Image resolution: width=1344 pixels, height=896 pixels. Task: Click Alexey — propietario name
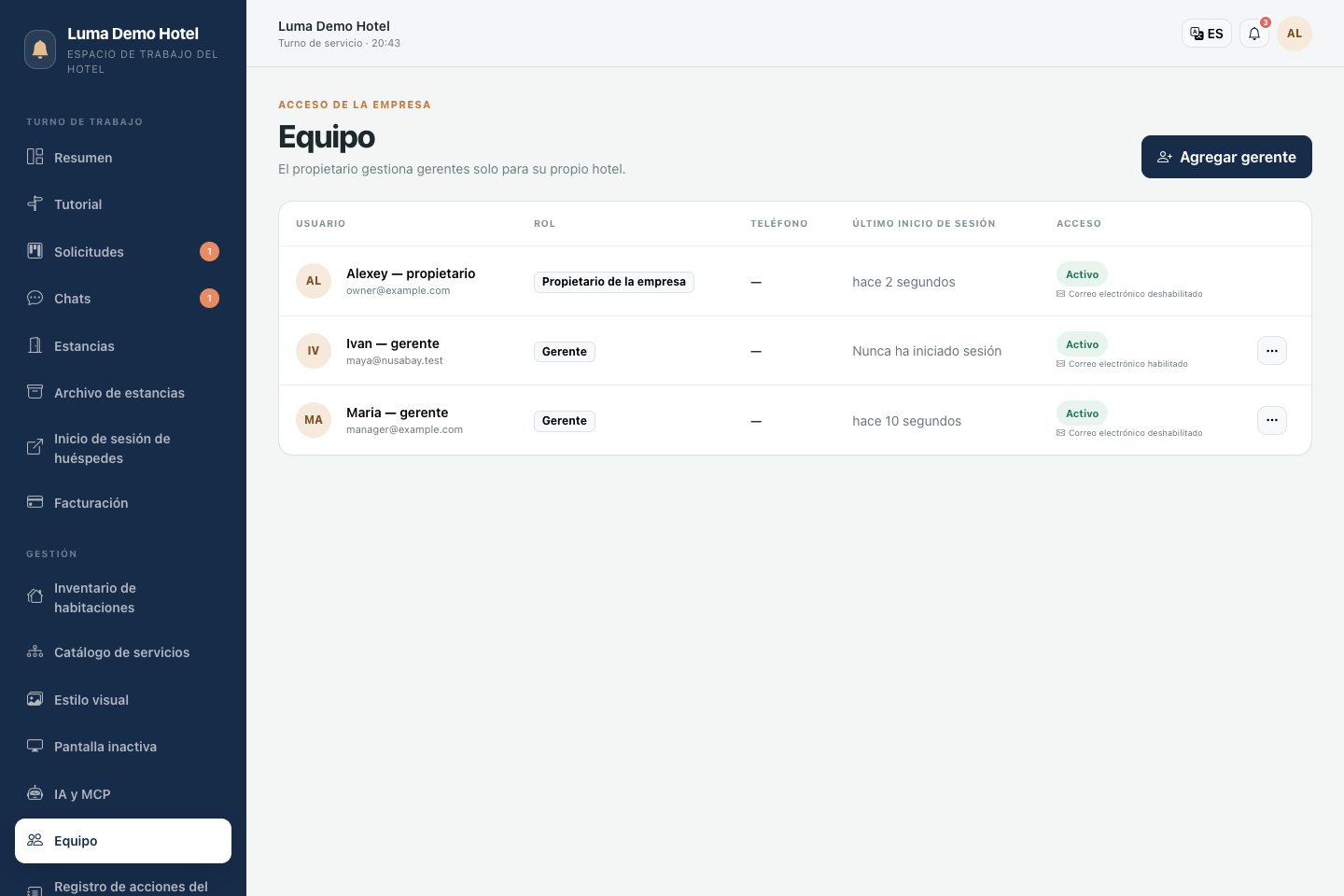(x=411, y=273)
